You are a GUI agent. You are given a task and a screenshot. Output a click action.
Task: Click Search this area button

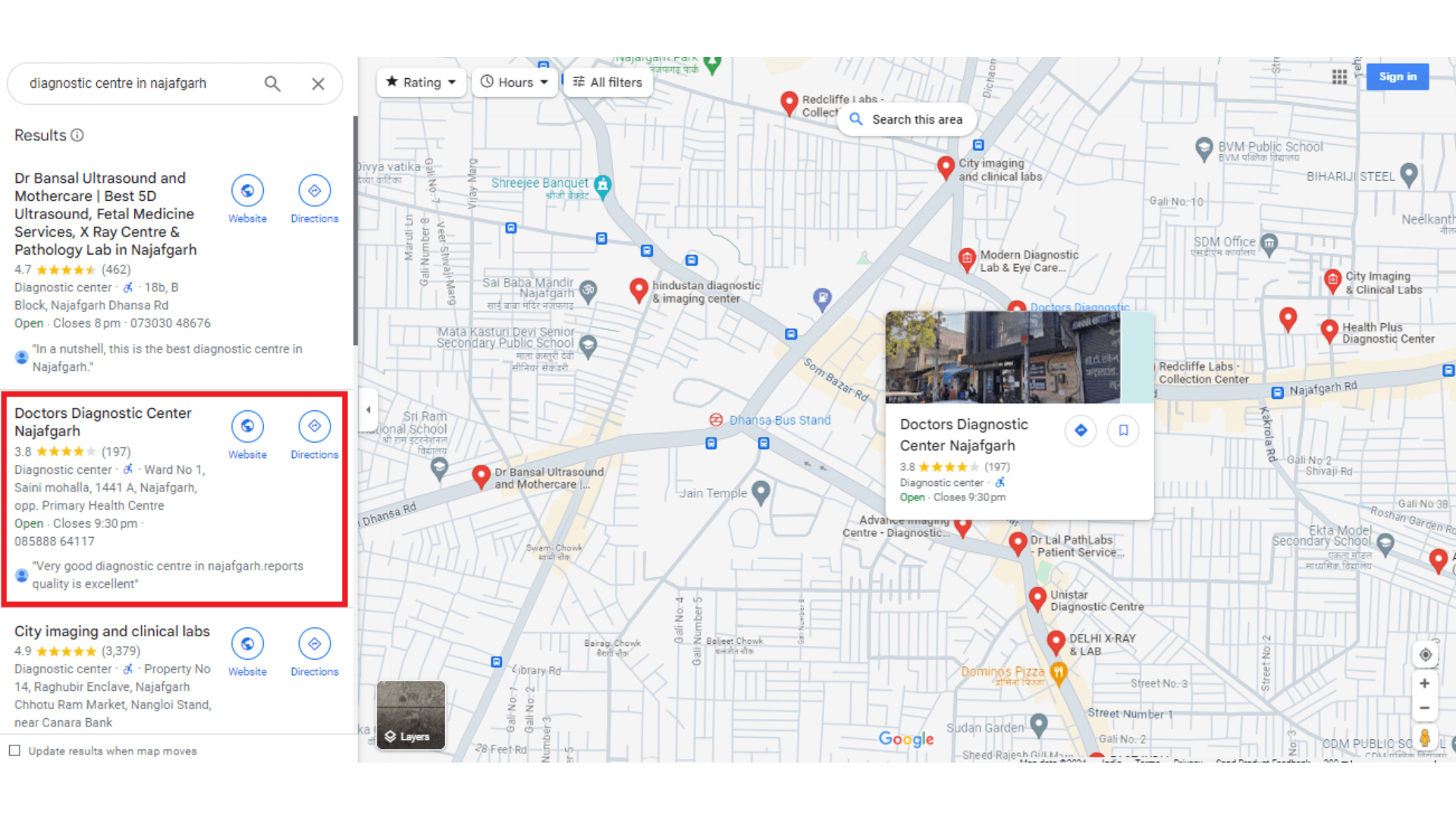[906, 120]
